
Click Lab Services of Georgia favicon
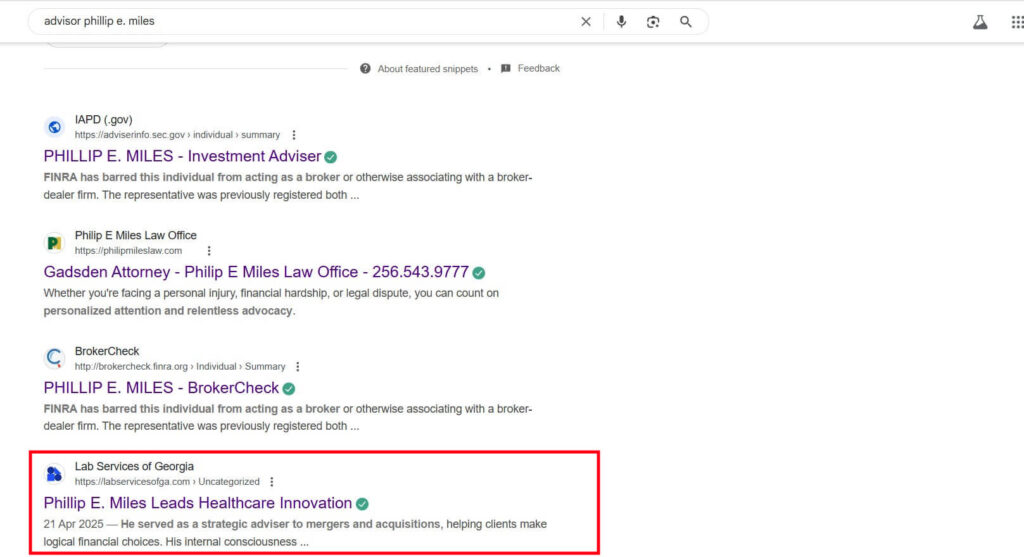(55, 473)
